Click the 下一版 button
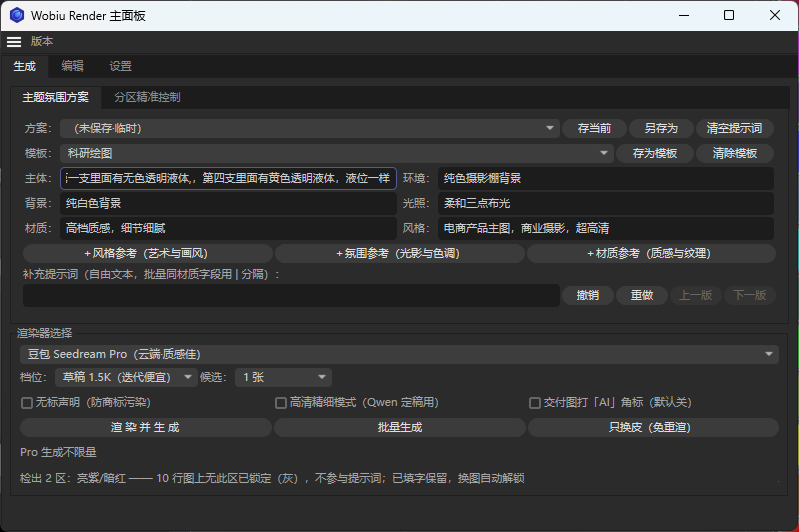The image size is (799, 532). click(750, 296)
